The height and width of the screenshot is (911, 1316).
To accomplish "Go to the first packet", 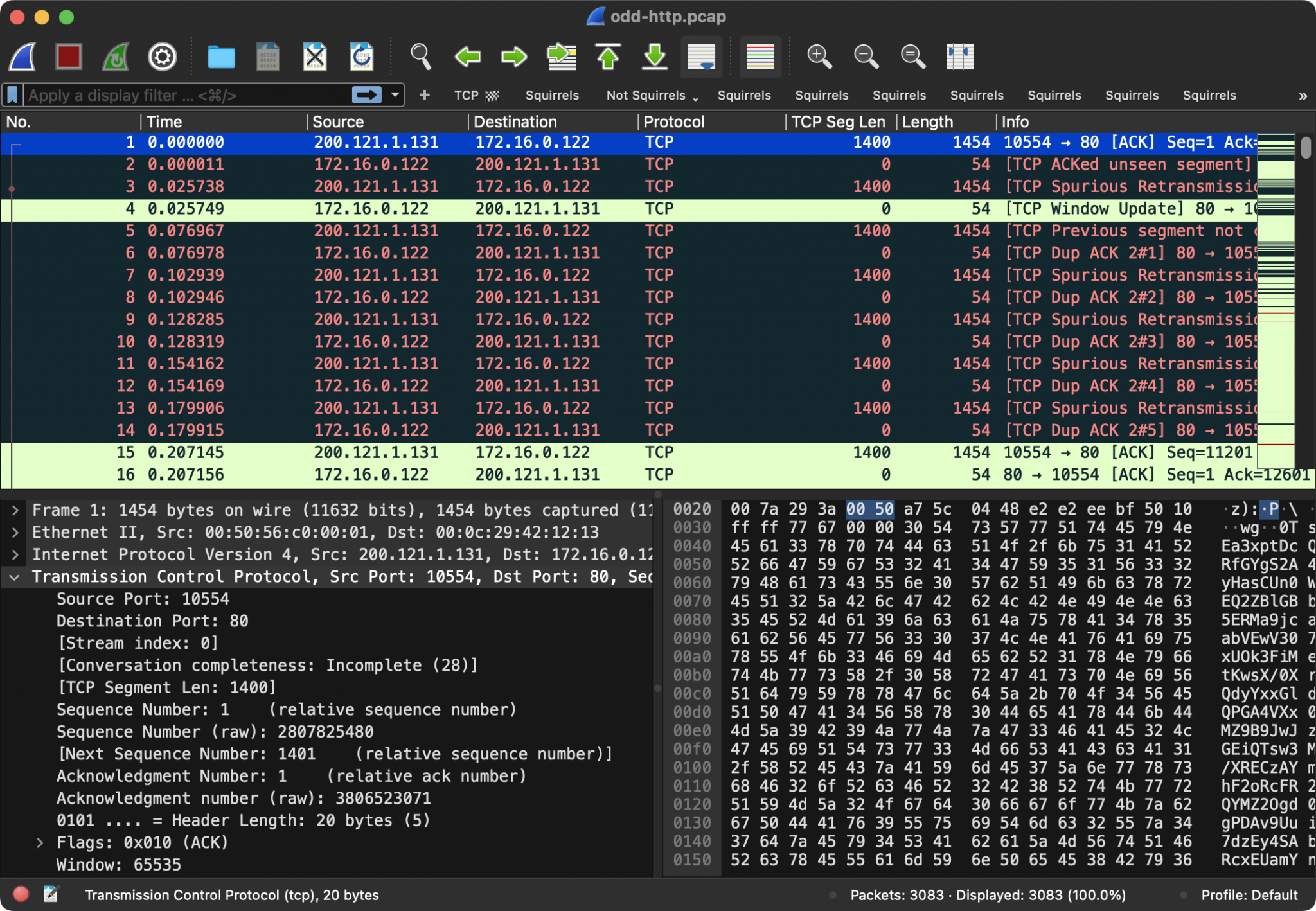I will (608, 57).
